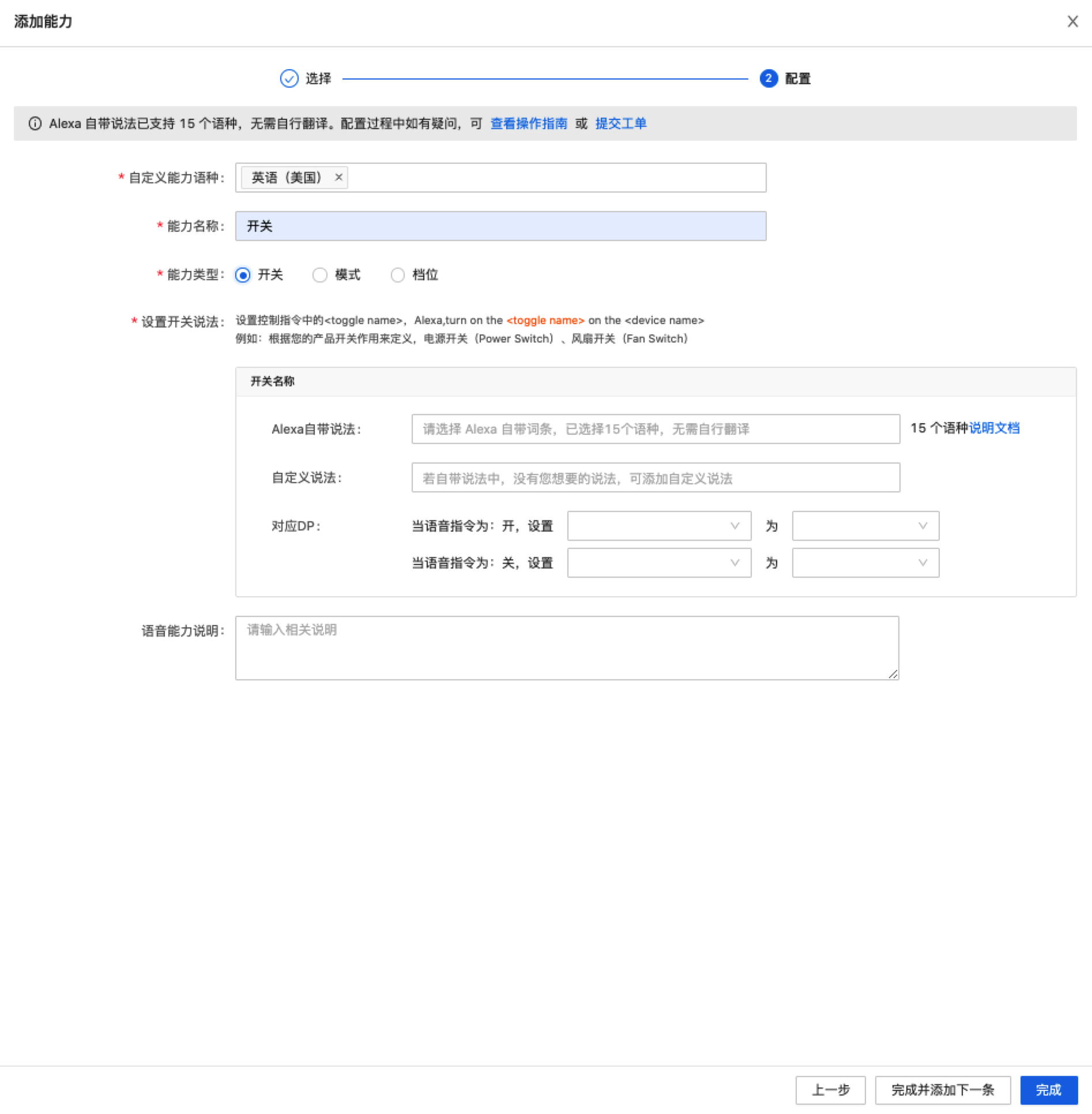Remove the 英语（美国） language tag
Viewport: 1092px width, 1114px height.
(x=339, y=177)
